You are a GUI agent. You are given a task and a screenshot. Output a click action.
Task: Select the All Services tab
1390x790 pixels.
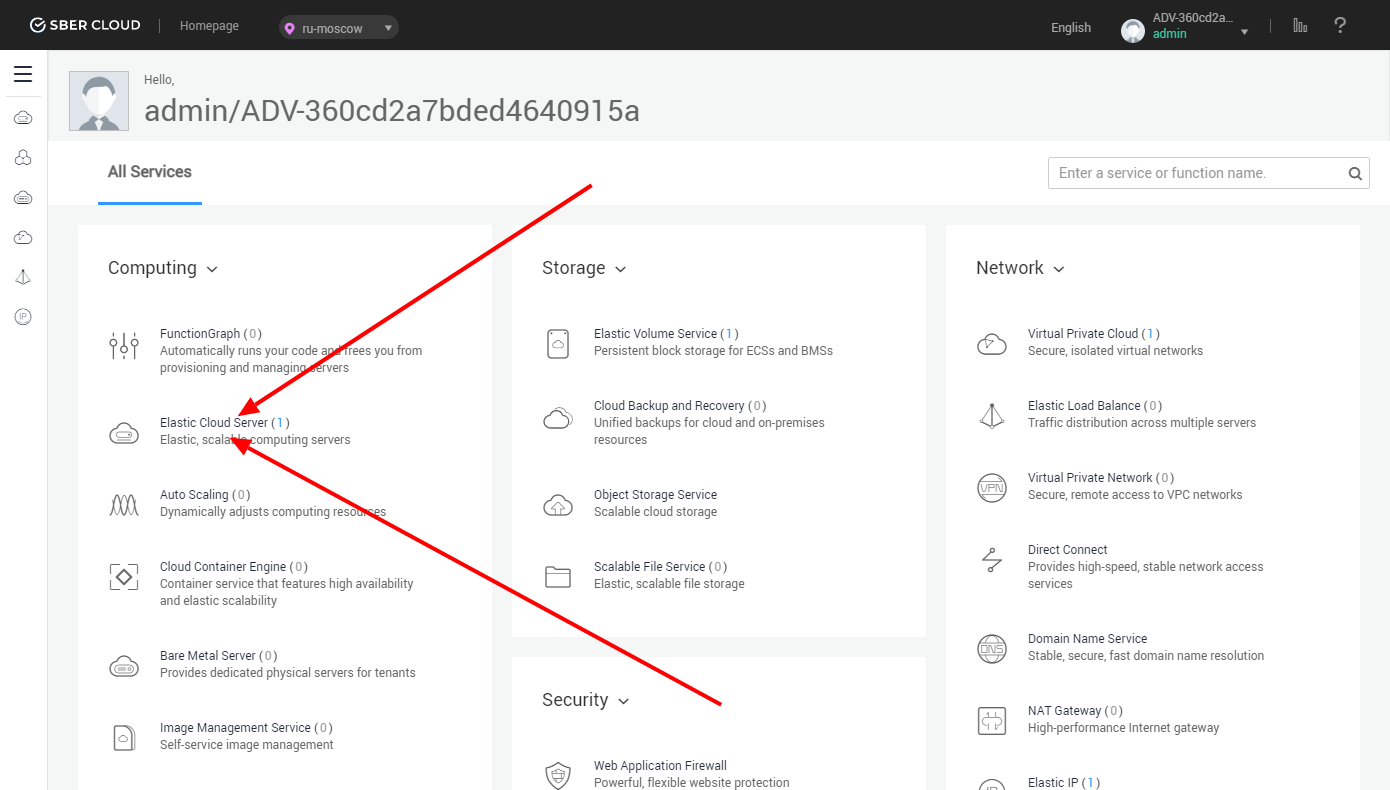(150, 172)
